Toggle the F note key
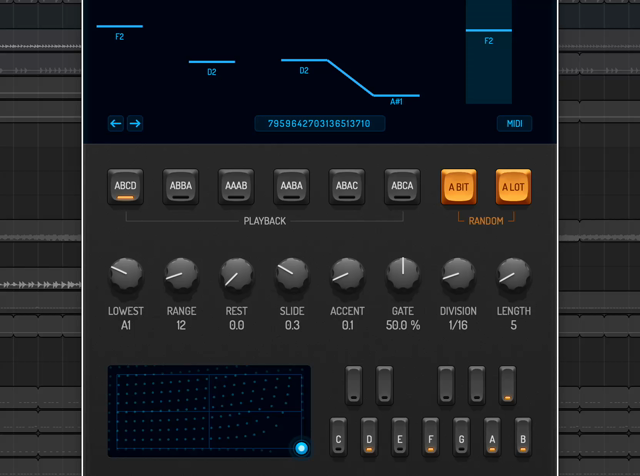This screenshot has width=640, height=476. [431, 436]
